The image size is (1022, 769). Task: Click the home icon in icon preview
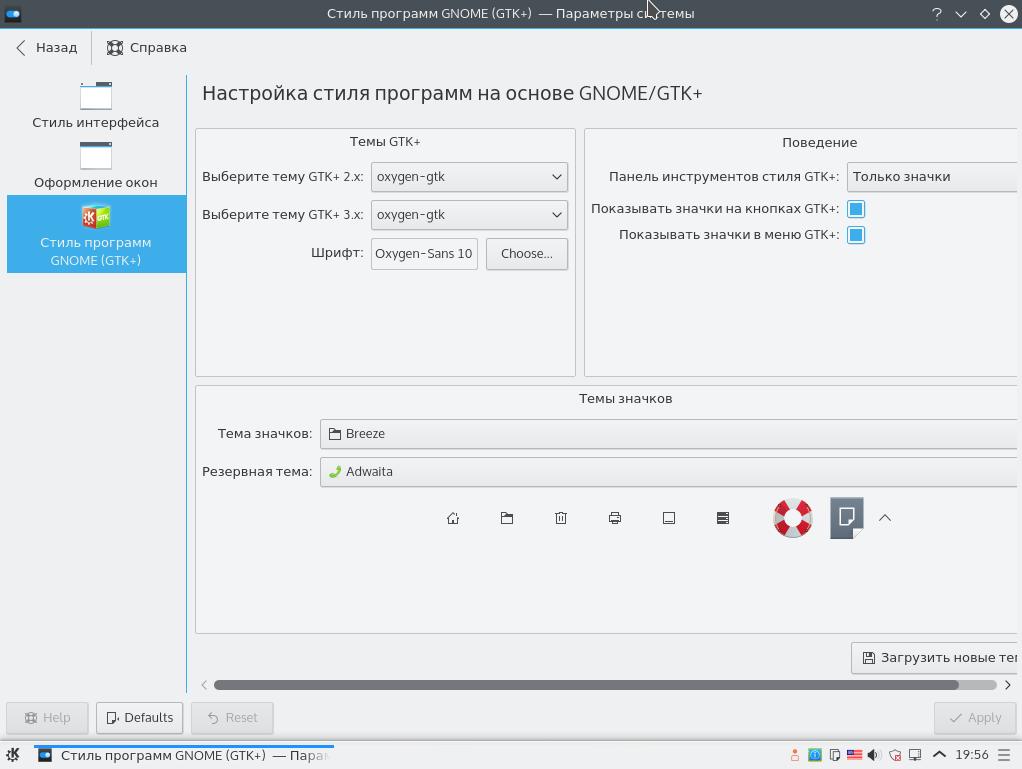tap(453, 518)
